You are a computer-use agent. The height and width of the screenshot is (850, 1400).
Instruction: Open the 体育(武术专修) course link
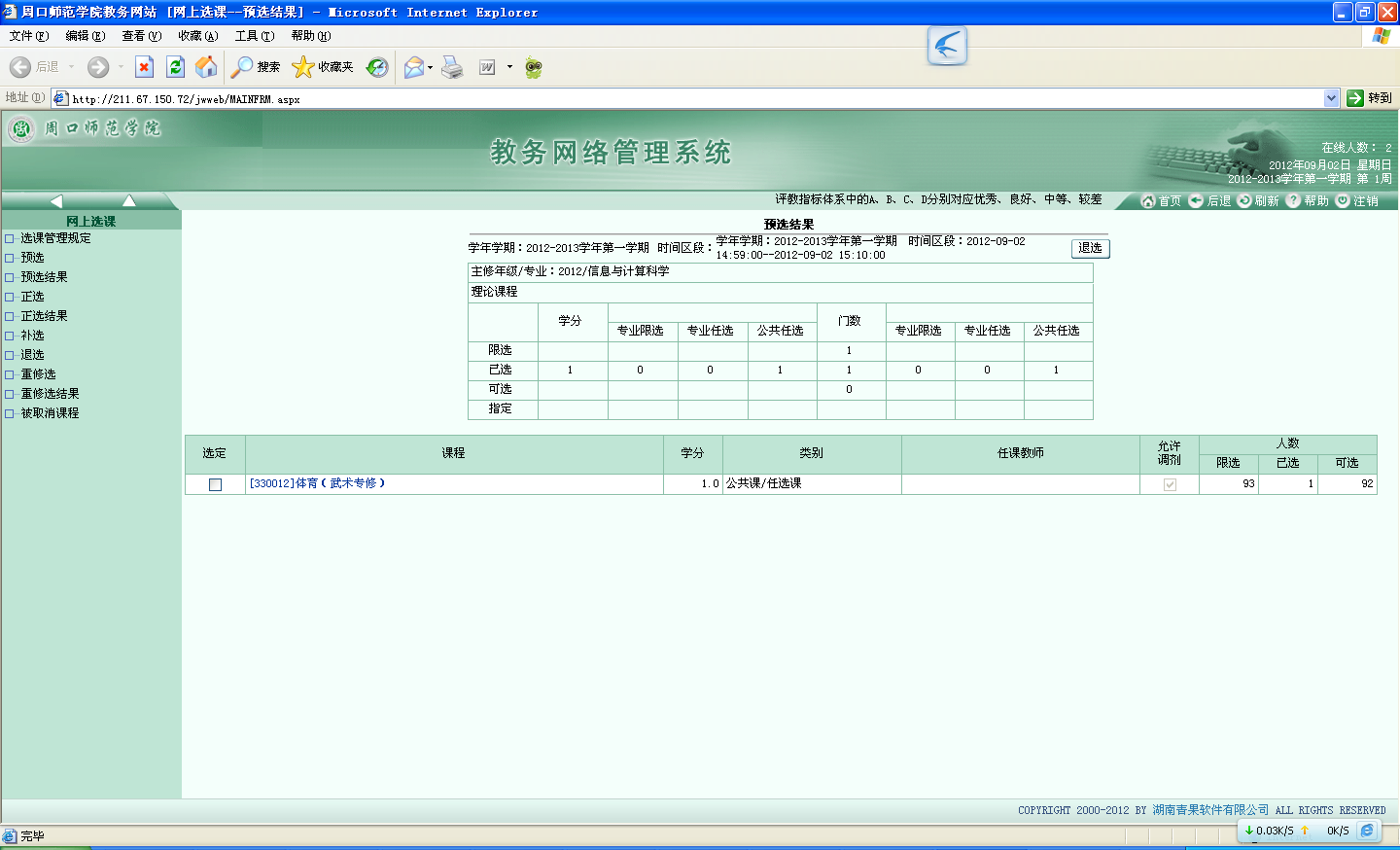pyautogui.click(x=317, y=483)
